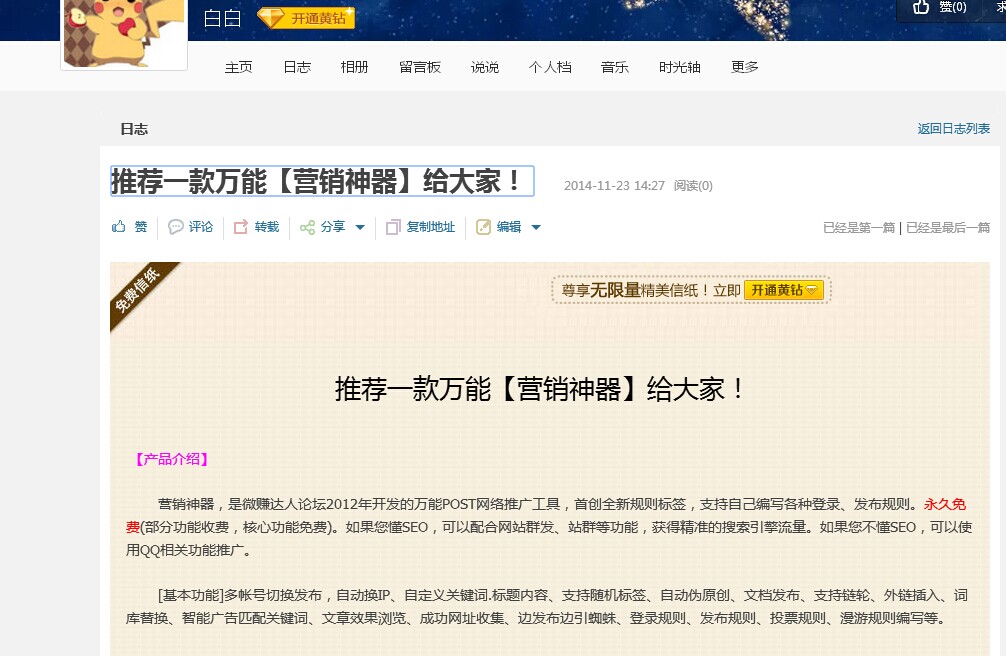Click the 评论 comment bubble icon
The height and width of the screenshot is (656, 1006).
[x=177, y=227]
